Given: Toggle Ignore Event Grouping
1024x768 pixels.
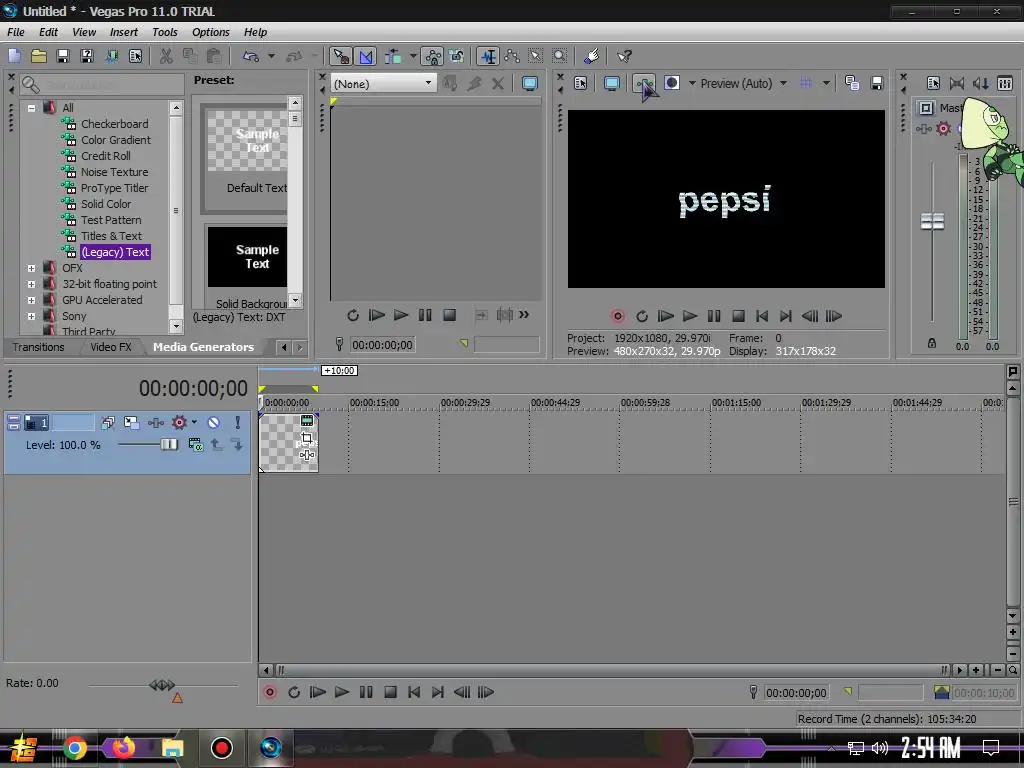Looking at the screenshot, I should pos(456,56).
